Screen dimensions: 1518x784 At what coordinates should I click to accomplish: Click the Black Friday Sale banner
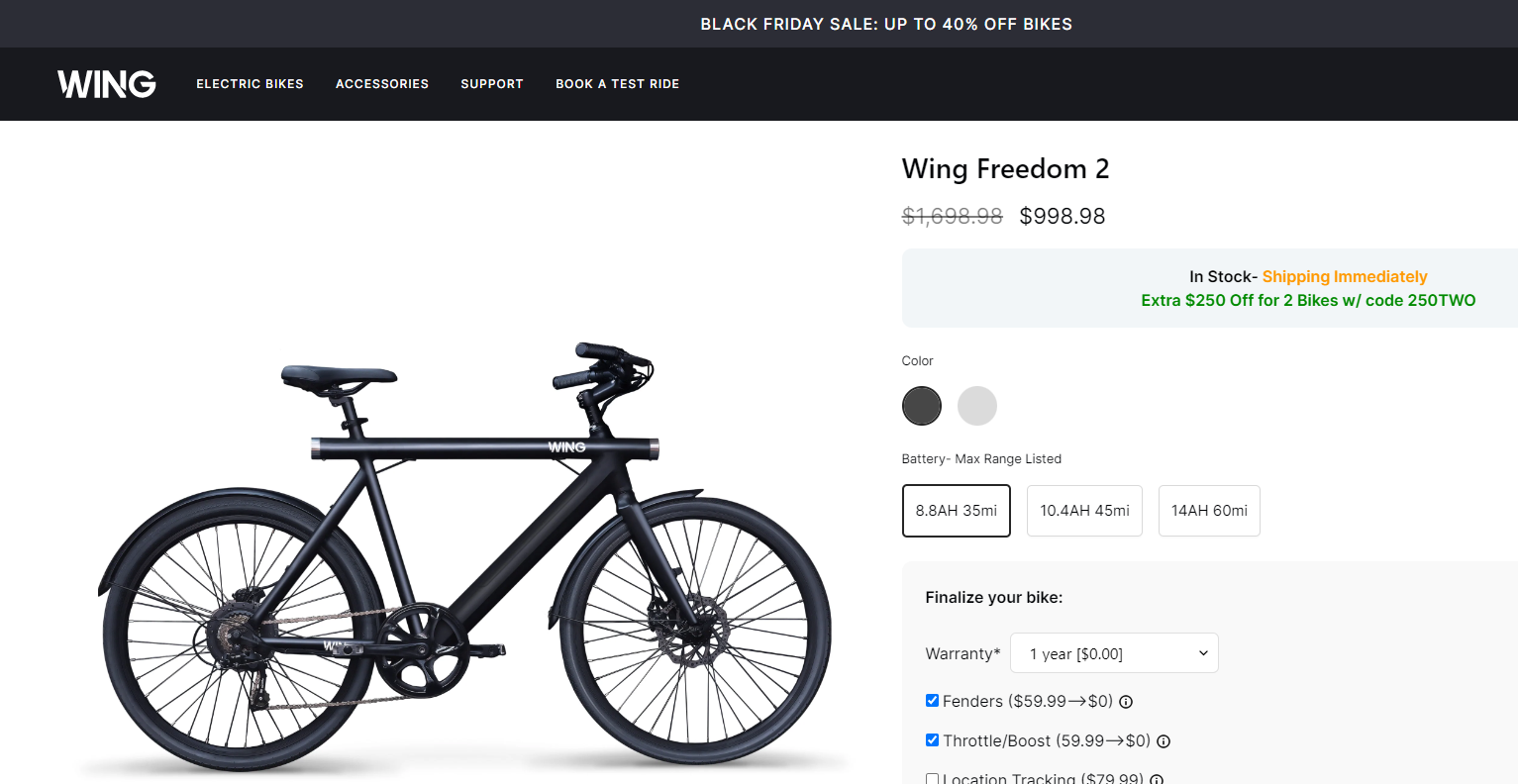click(886, 24)
